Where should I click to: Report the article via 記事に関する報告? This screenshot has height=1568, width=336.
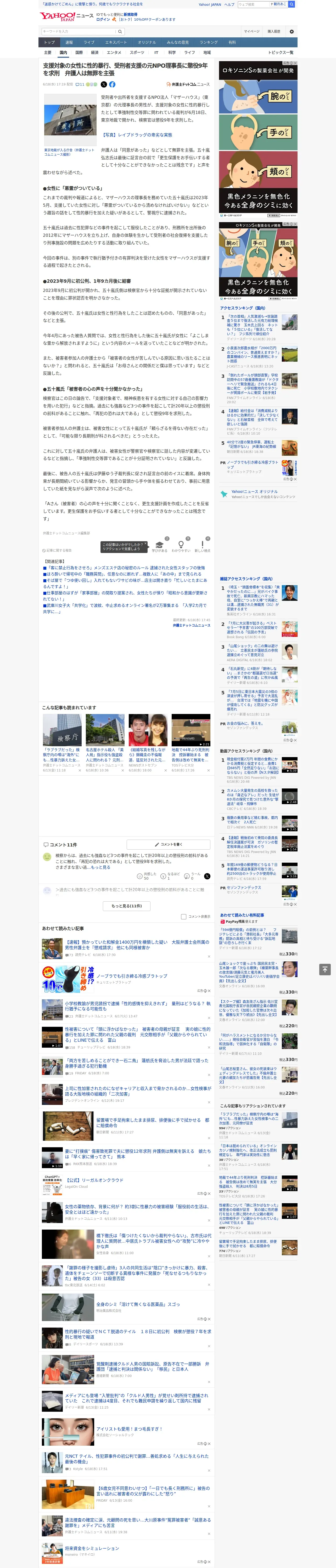(57, 550)
